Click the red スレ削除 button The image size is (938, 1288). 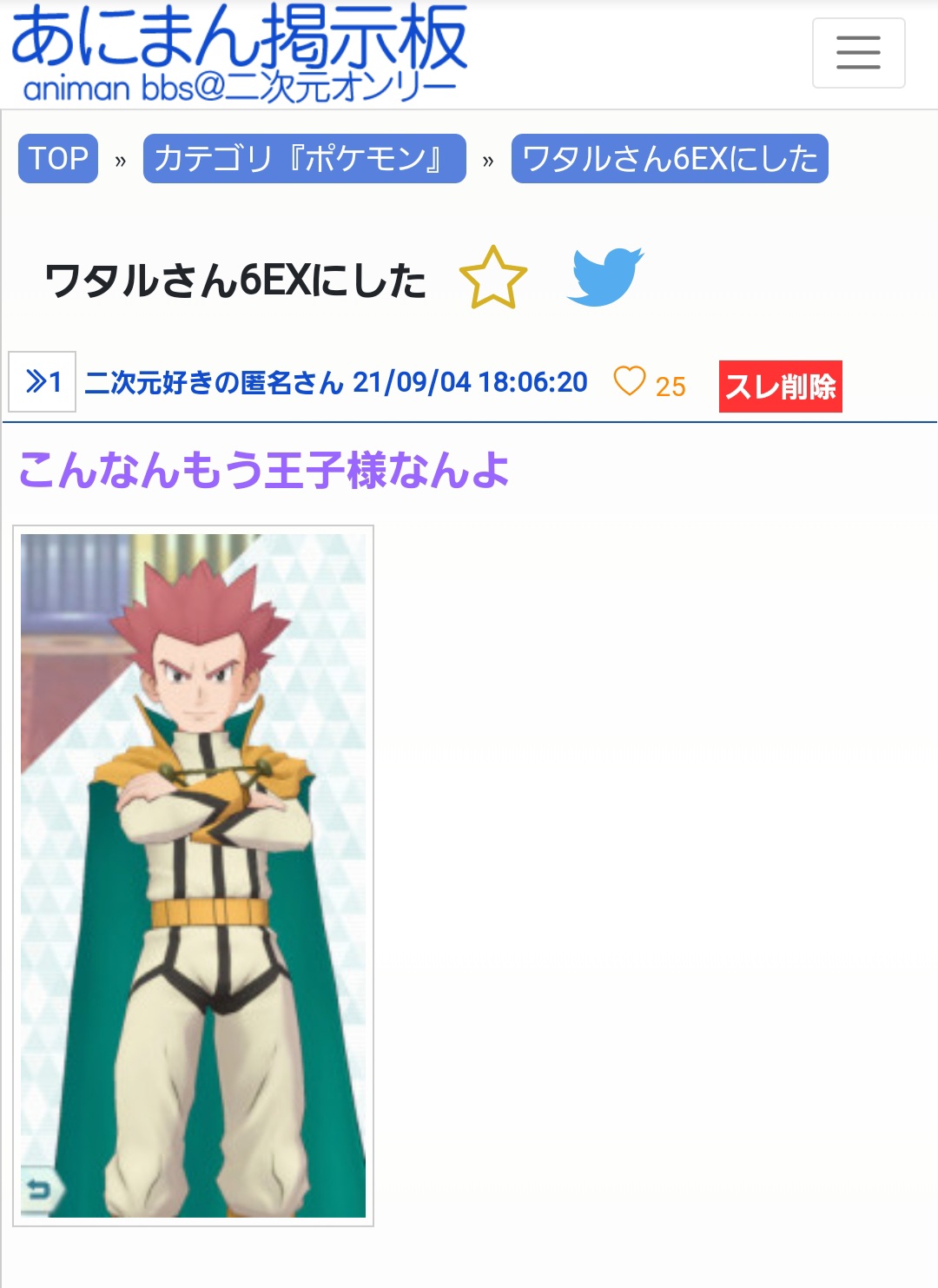click(x=780, y=386)
